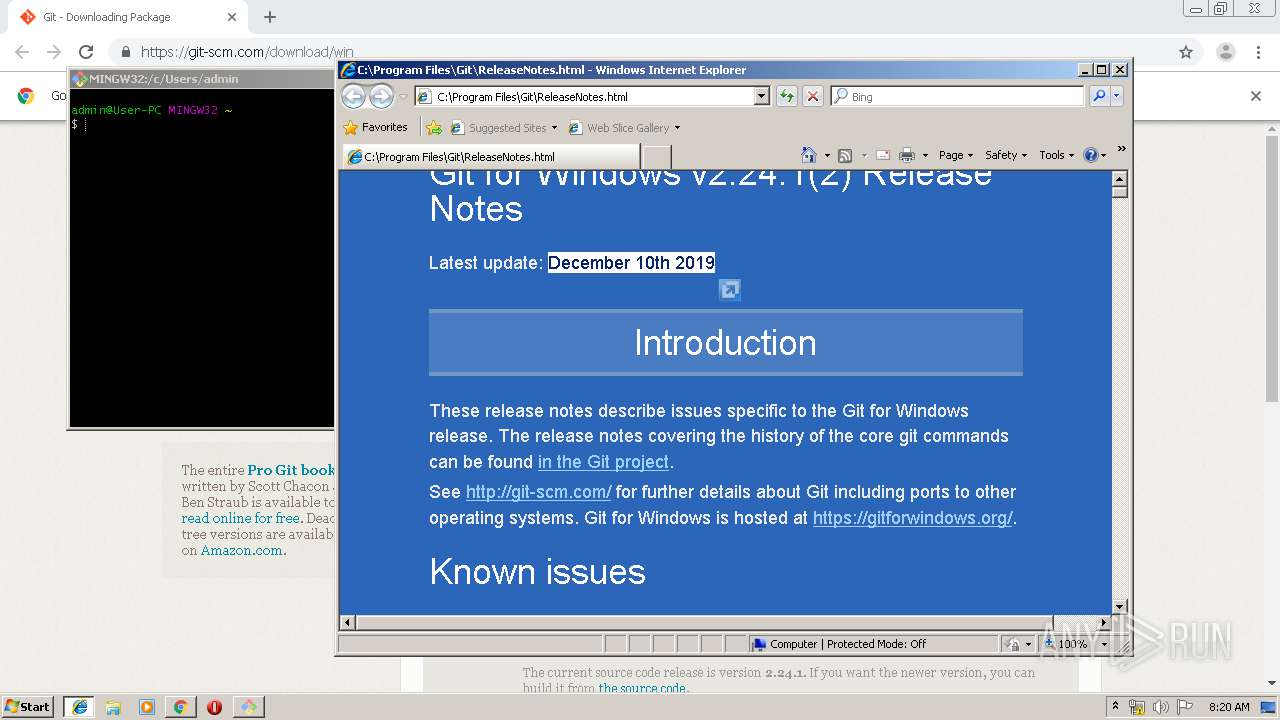Bookmark this page with star icon
1280x720 pixels.
(1186, 52)
